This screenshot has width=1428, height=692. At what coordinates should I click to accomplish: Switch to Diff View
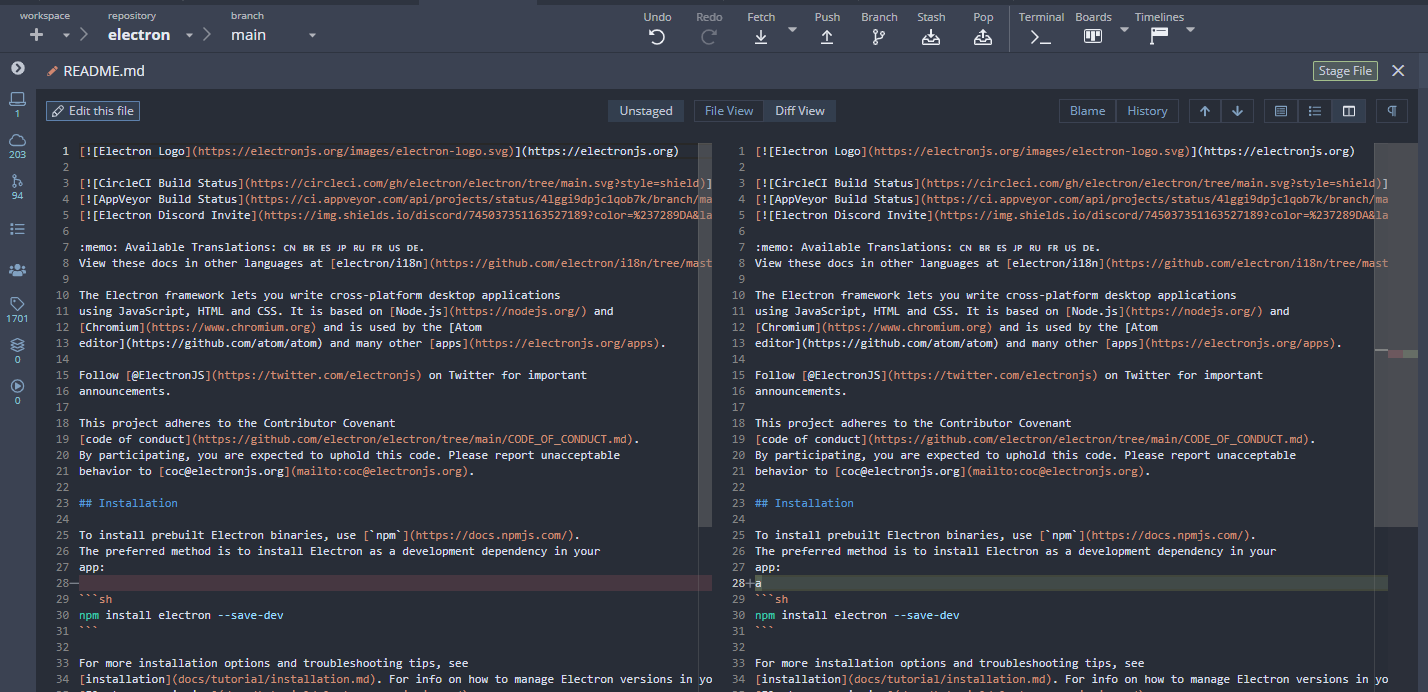coord(800,111)
